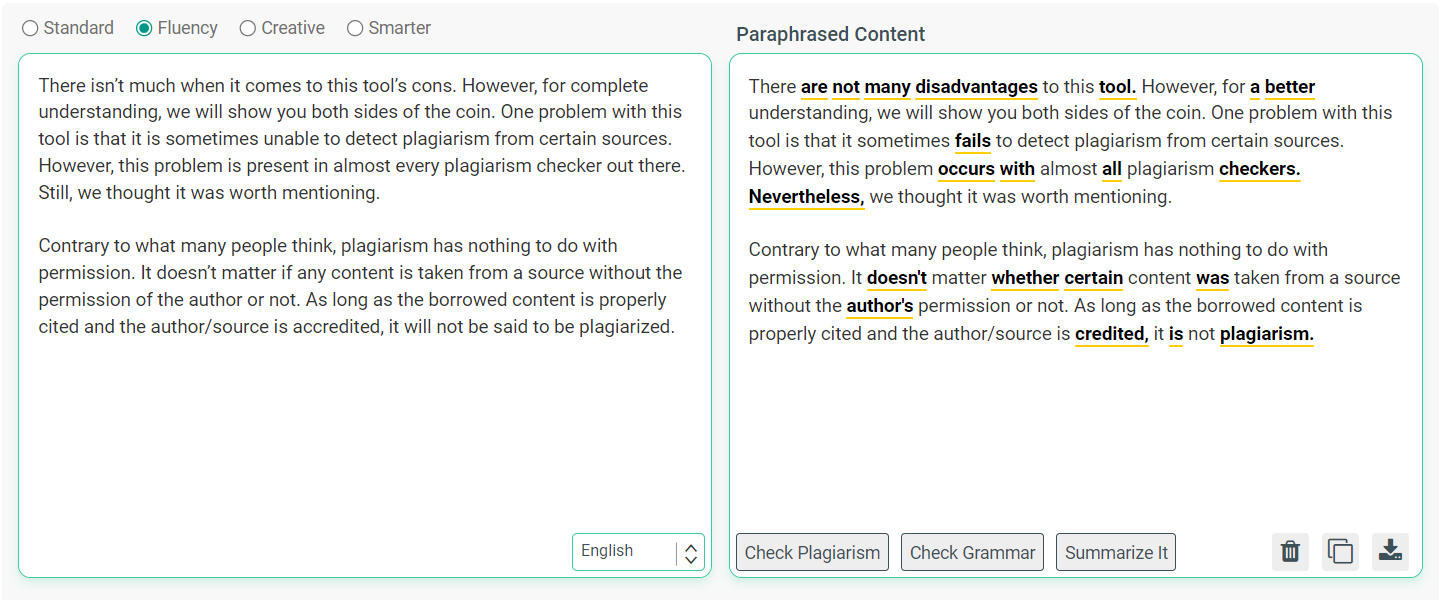
Task: Click the Summarize It button
Action: [1116, 552]
